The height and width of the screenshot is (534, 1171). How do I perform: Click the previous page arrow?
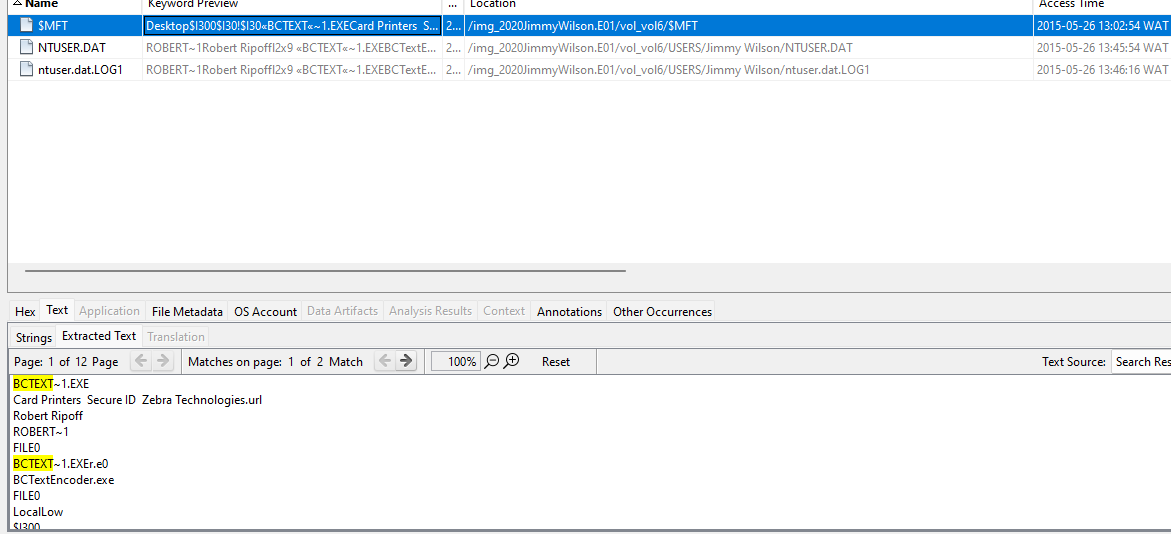[141, 361]
